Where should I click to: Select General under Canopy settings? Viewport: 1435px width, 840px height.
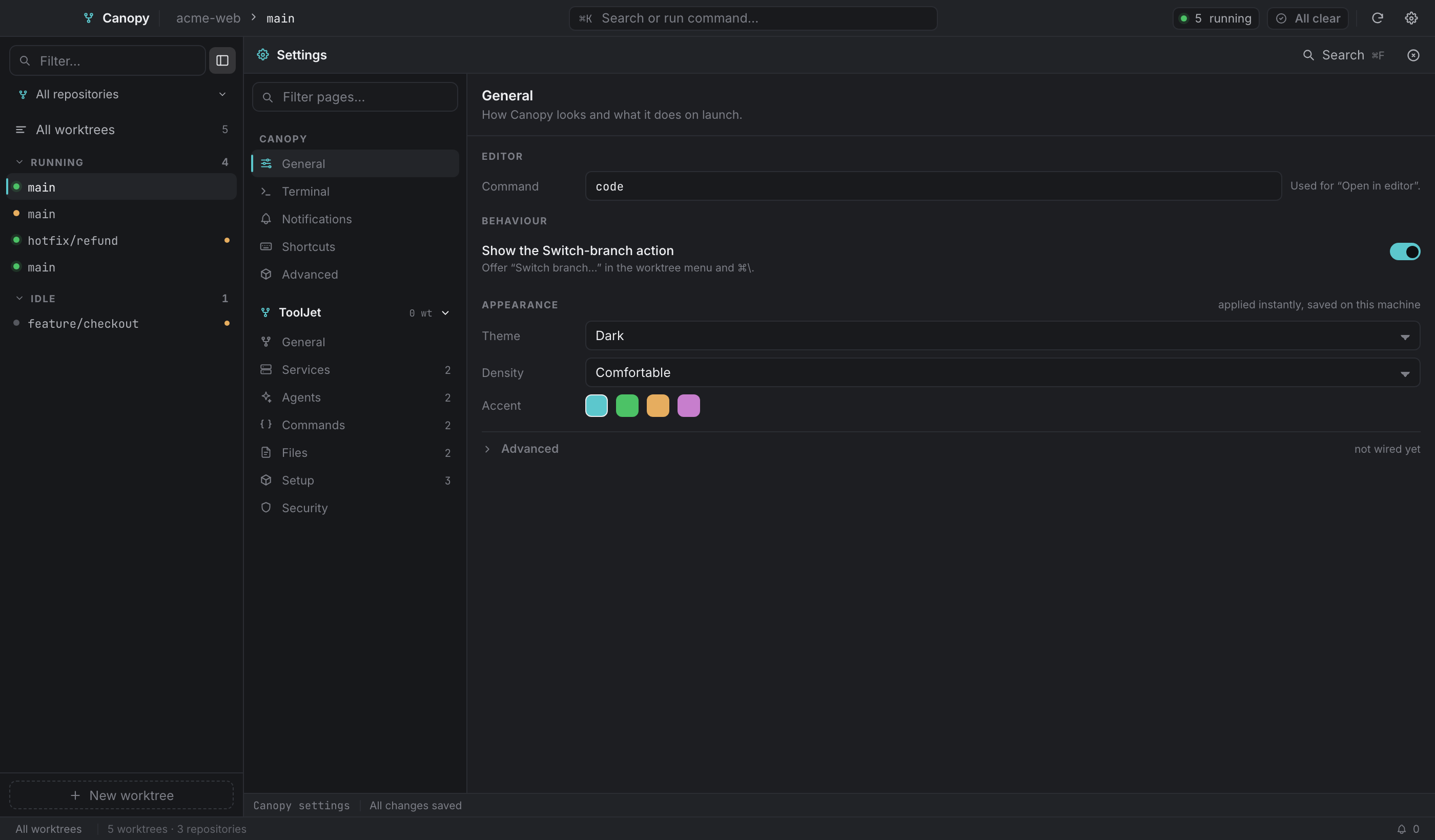click(x=355, y=163)
